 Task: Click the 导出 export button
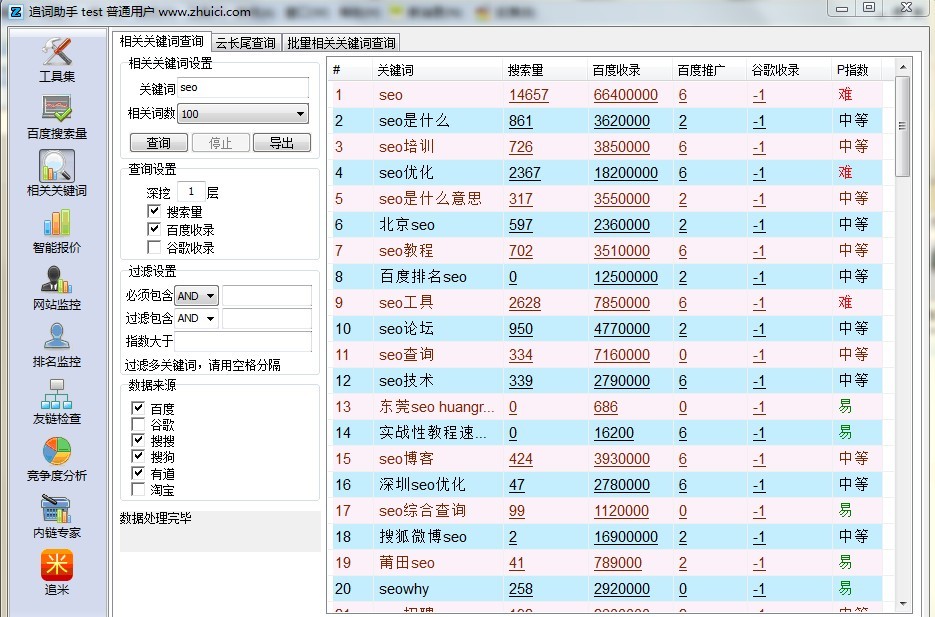tap(281, 143)
